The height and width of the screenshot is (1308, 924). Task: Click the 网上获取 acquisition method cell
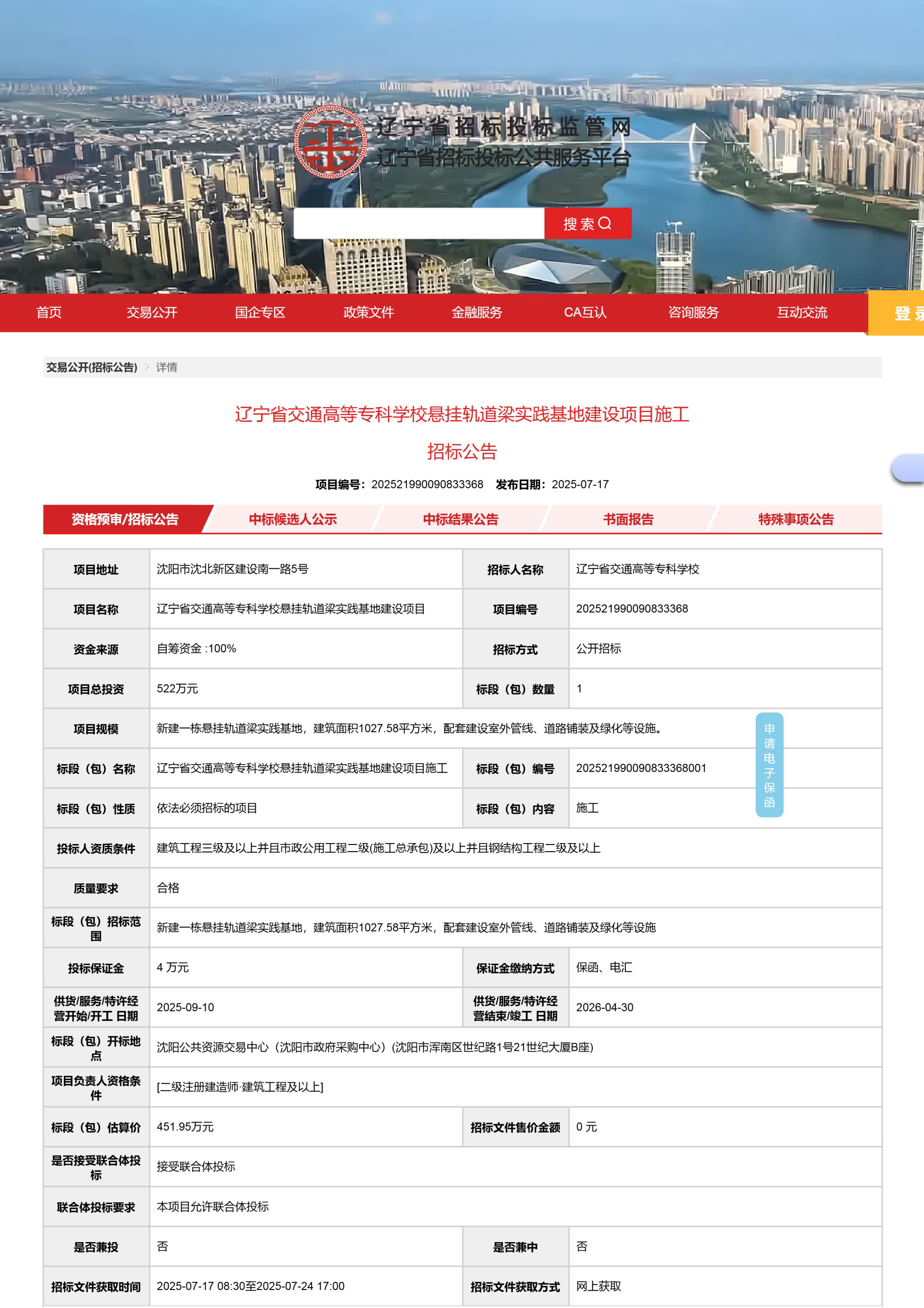coord(725,1286)
